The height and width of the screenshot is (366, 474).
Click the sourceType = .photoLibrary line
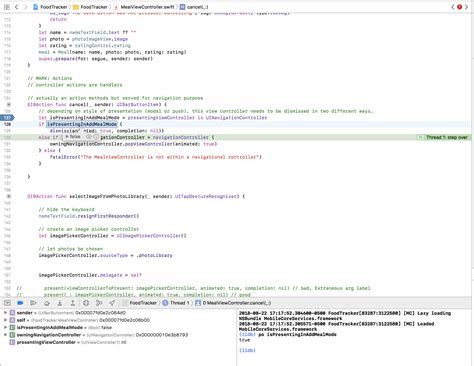point(105,255)
